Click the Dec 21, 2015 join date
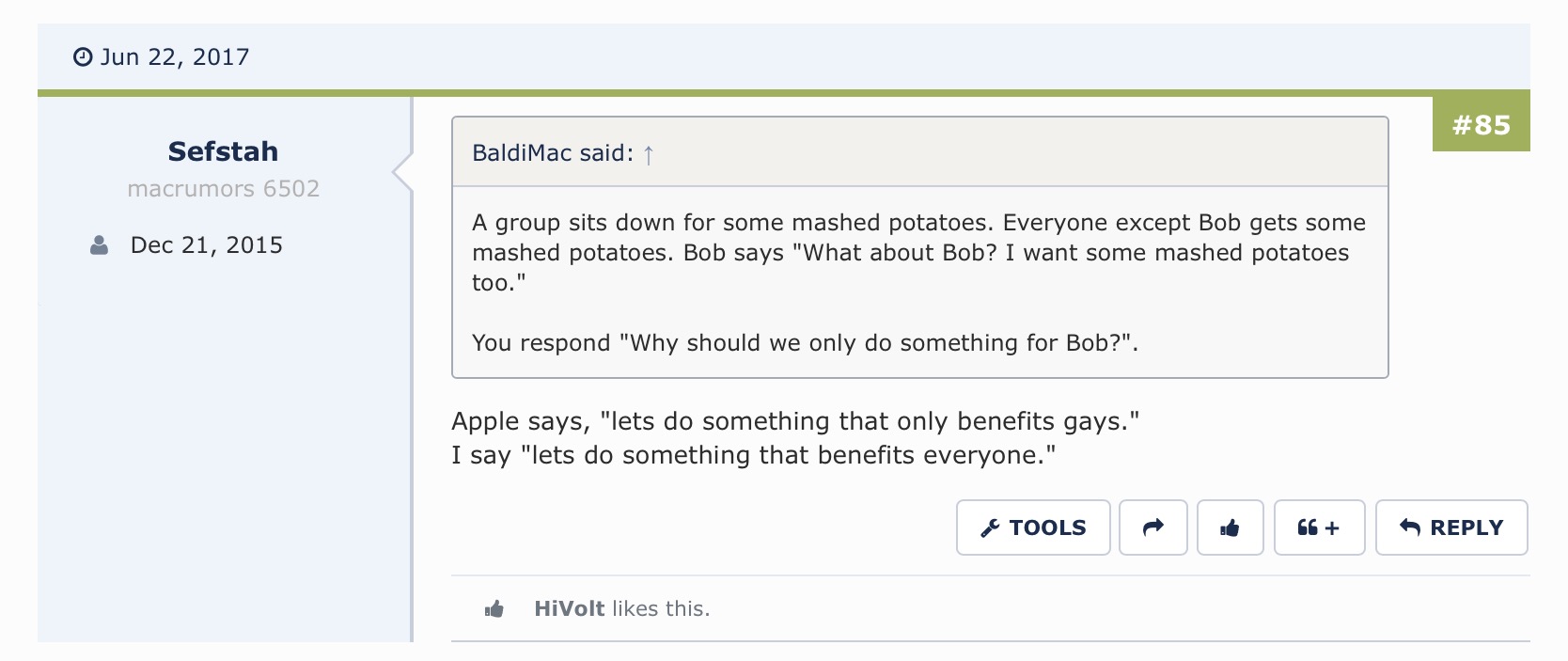 (x=207, y=245)
